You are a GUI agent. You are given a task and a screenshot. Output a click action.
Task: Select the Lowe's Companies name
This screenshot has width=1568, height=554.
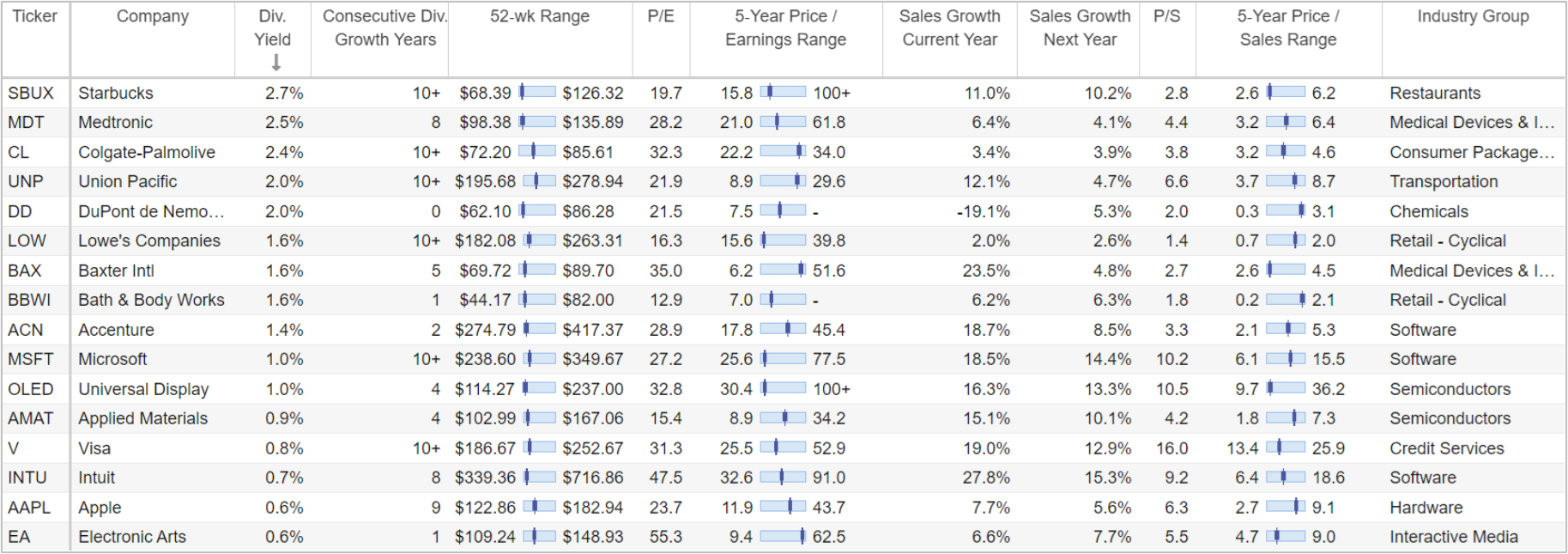(x=149, y=240)
